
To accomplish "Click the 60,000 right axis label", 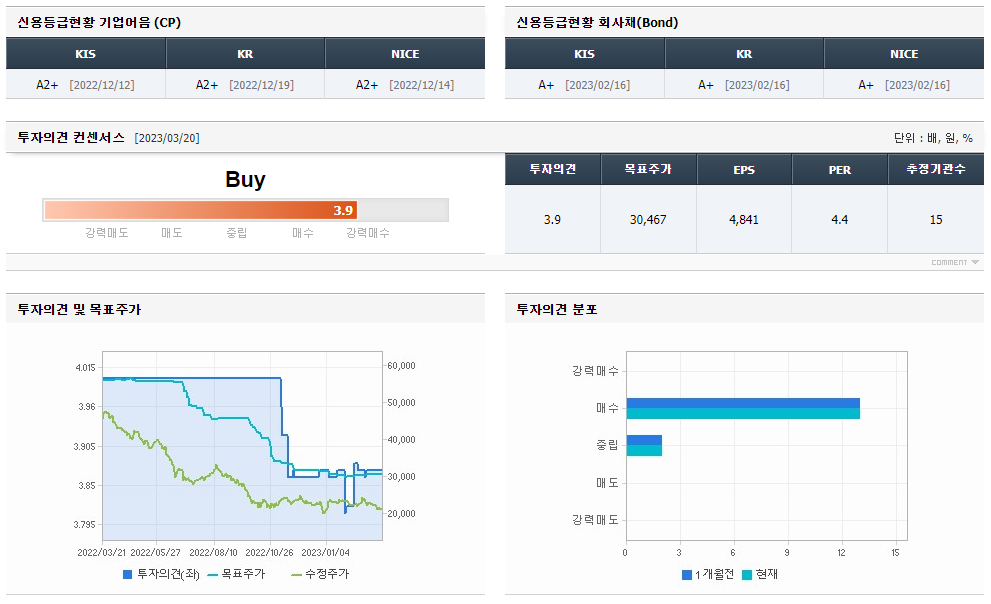I will pos(401,365).
